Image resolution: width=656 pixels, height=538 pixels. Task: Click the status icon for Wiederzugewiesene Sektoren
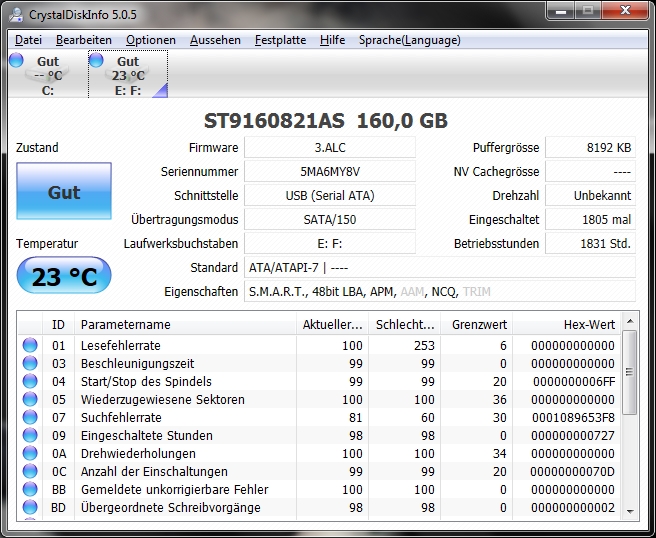30,399
